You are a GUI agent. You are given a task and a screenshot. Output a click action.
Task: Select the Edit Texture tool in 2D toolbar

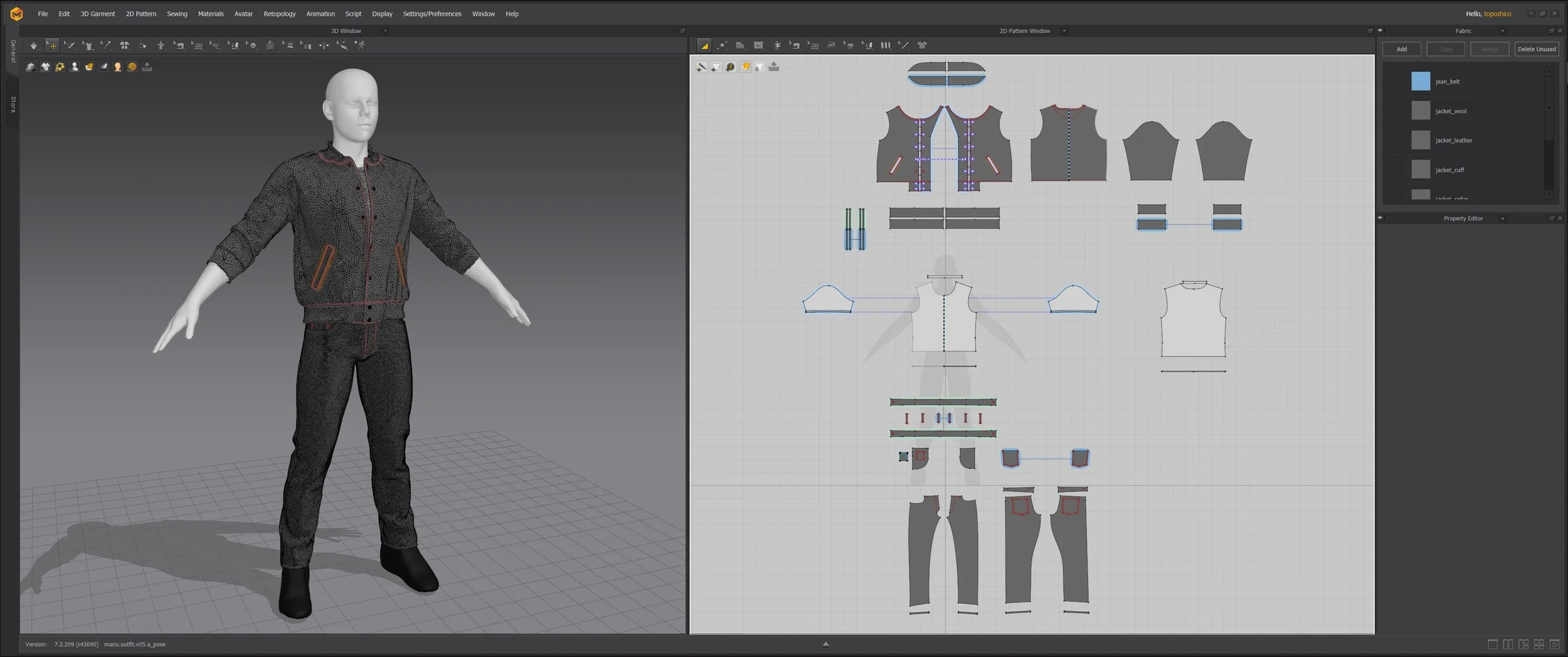pos(813,45)
